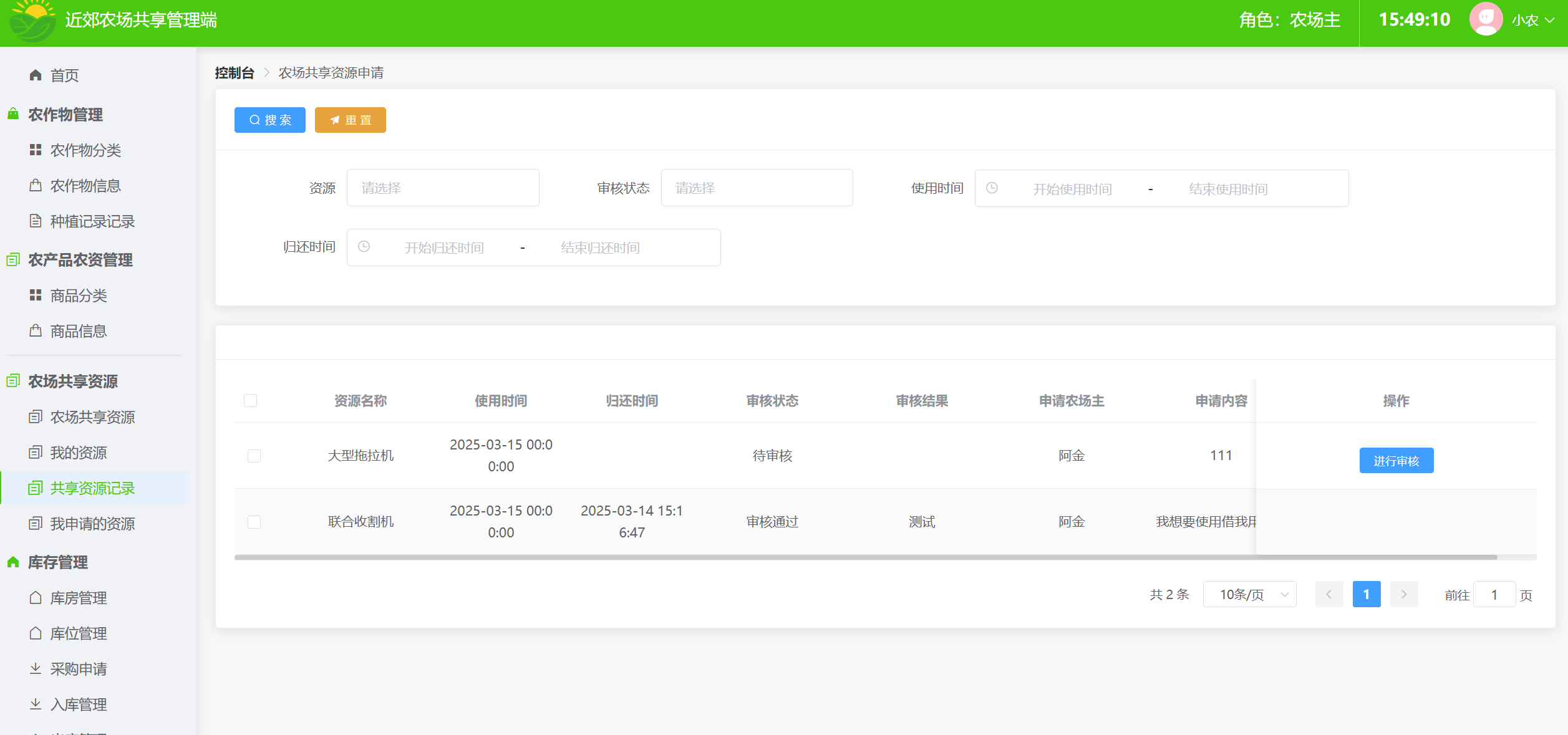Screen dimensions: 1568x735
Task: Click the clock icon in 归还时间 field
Action: pos(364,247)
